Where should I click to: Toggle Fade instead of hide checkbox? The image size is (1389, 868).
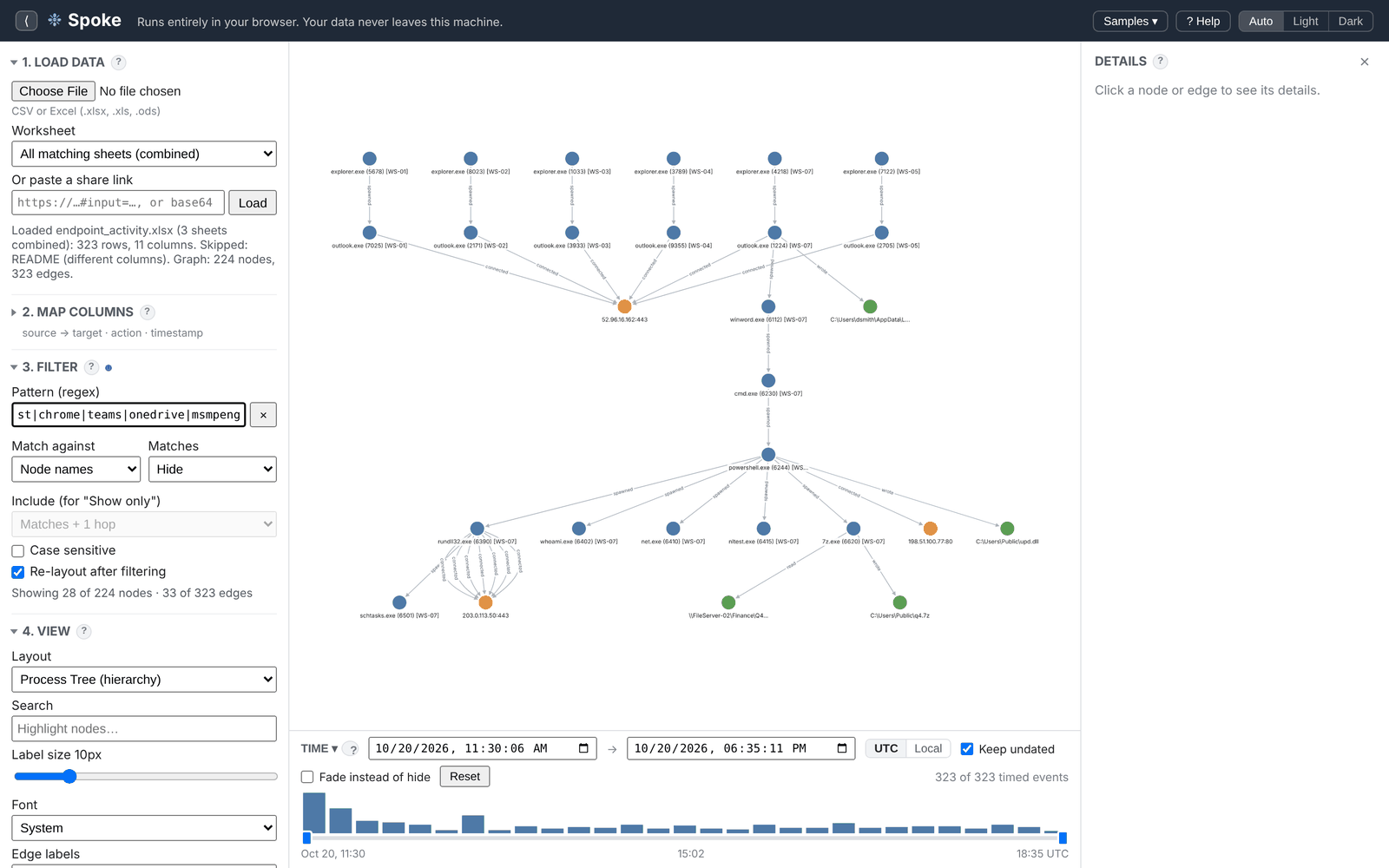click(307, 777)
